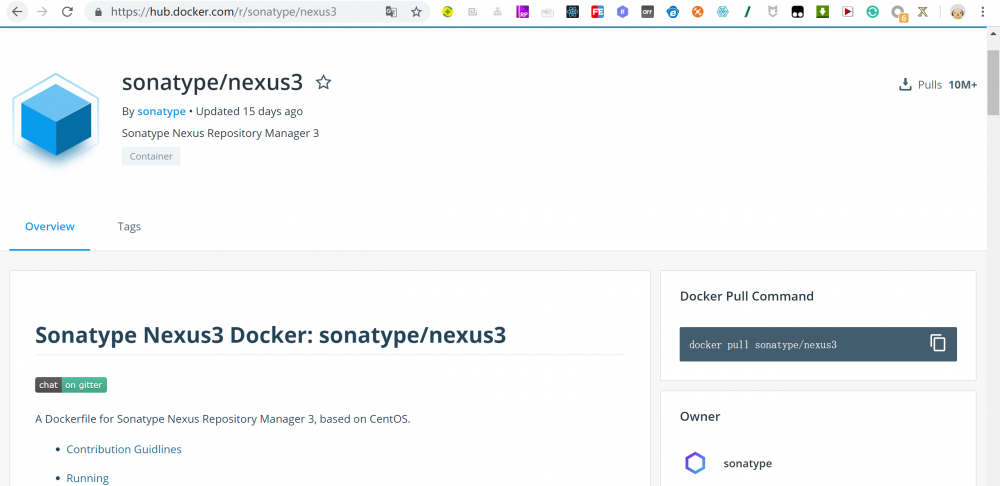Copy the docker pull command
Image resolution: width=1000 pixels, height=486 pixels.
coord(938,343)
